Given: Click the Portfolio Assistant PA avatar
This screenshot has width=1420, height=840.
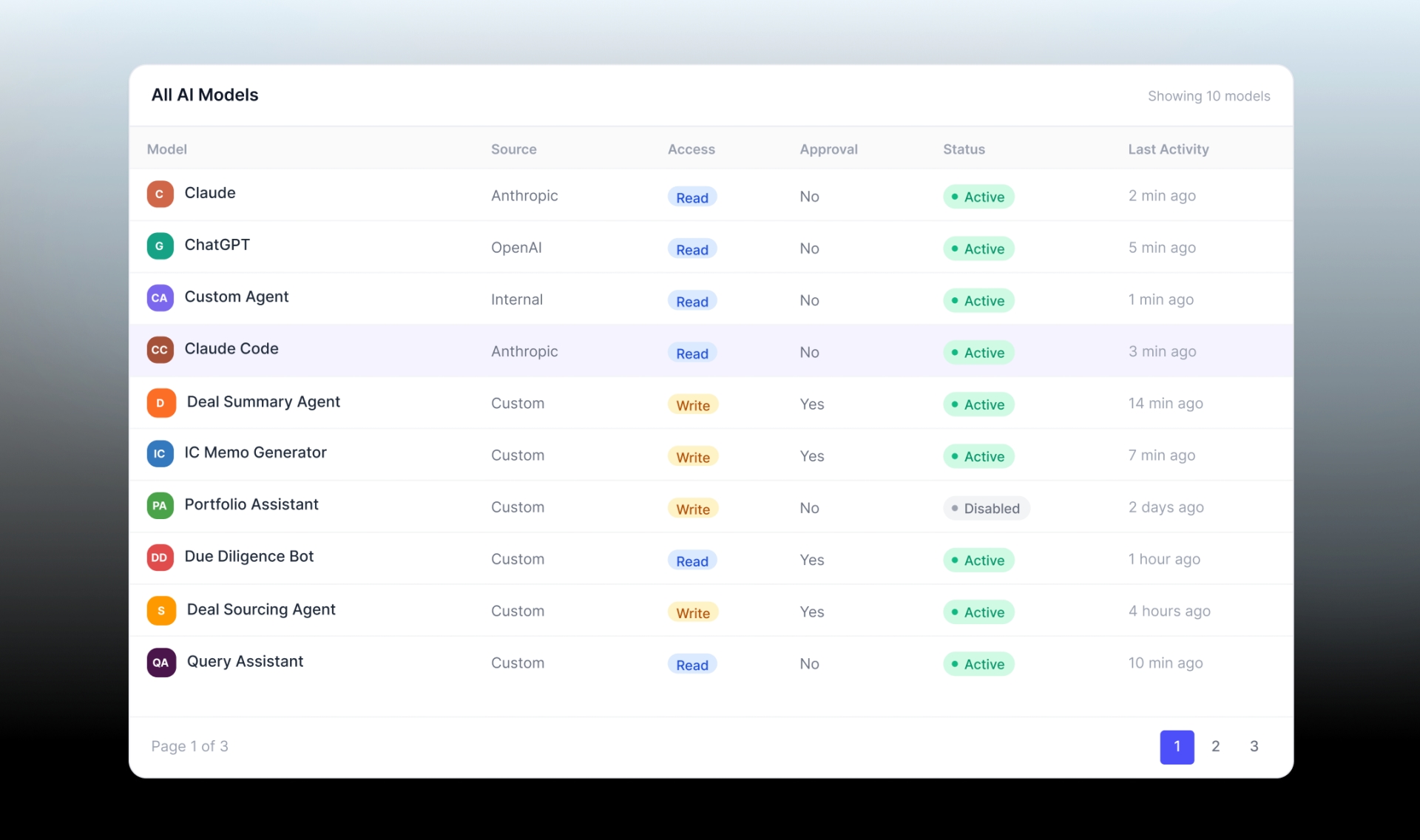Looking at the screenshot, I should [x=160, y=506].
